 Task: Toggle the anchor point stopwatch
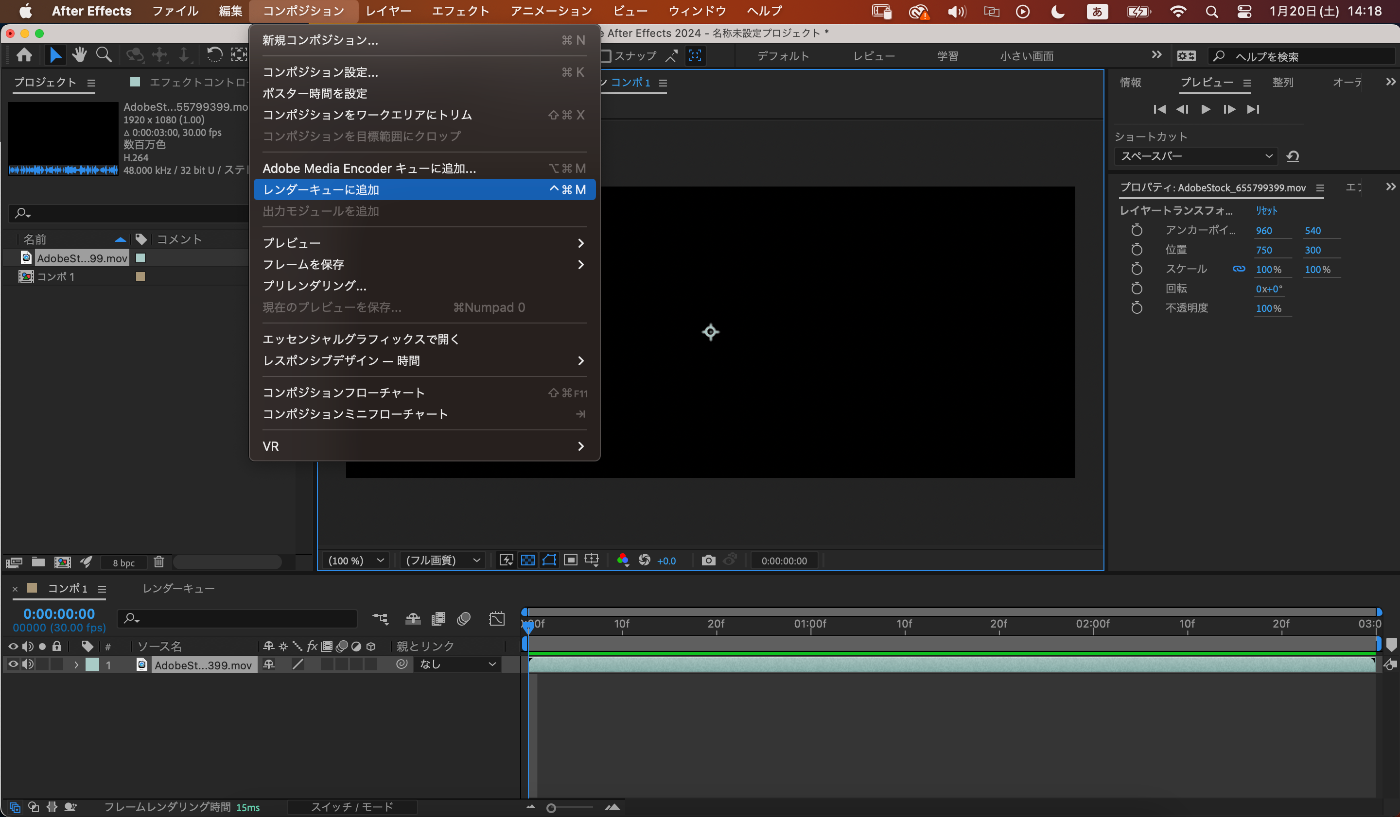click(x=1136, y=231)
